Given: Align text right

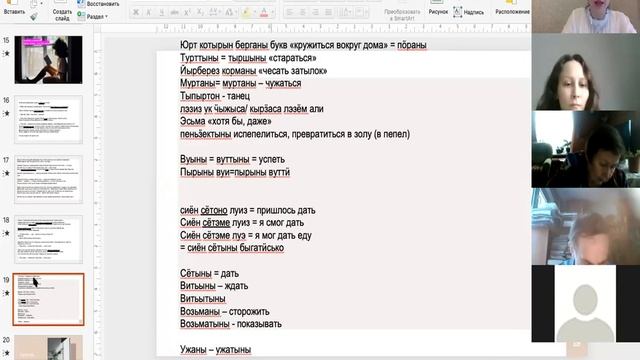Looking at the screenshot, I should click(x=315, y=13).
